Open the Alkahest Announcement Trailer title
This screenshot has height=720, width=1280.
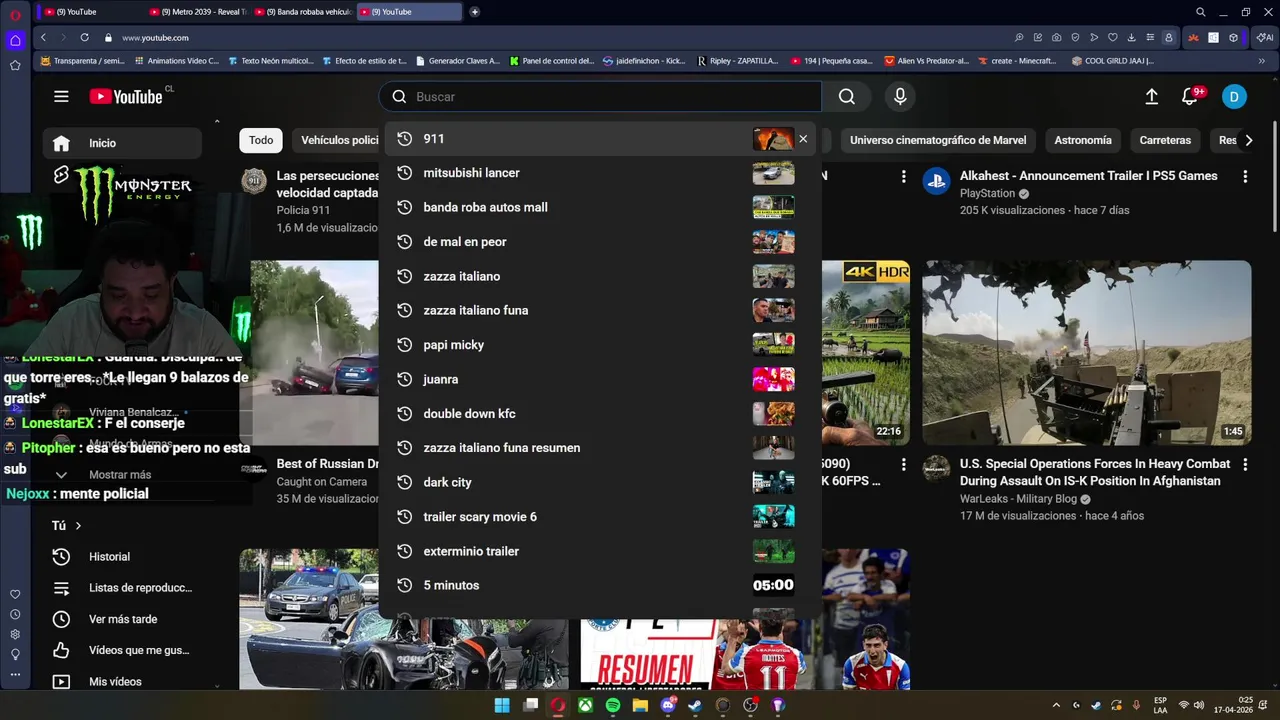(x=1089, y=176)
